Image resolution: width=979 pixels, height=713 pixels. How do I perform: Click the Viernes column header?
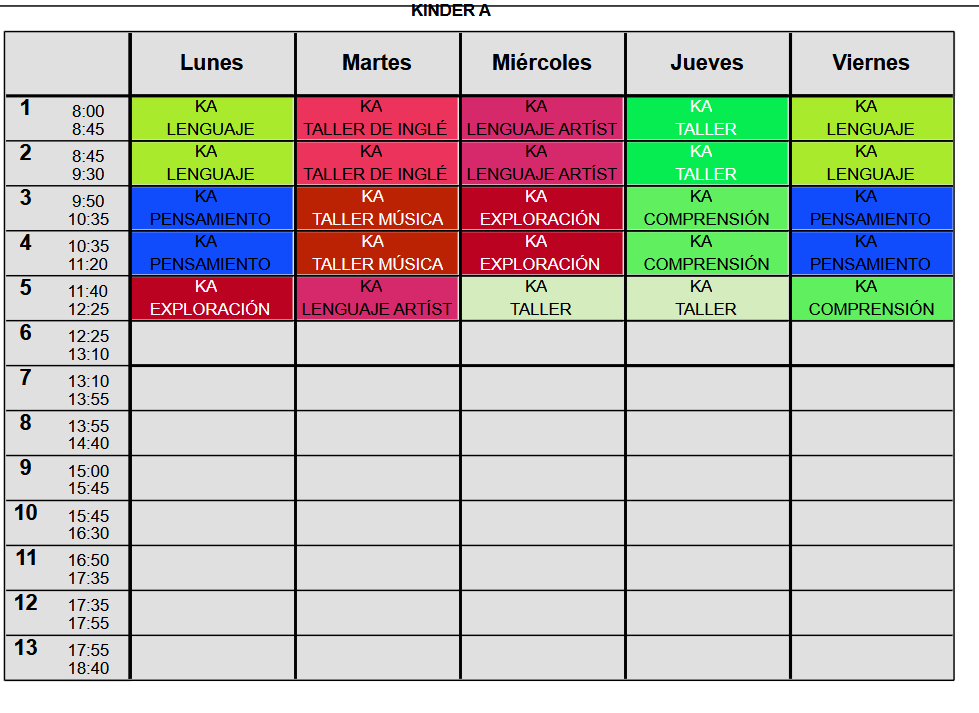point(871,63)
